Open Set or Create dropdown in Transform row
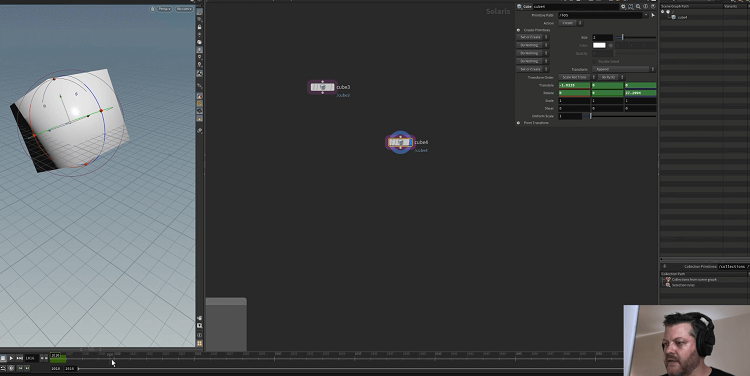750x376 pixels. [532, 69]
